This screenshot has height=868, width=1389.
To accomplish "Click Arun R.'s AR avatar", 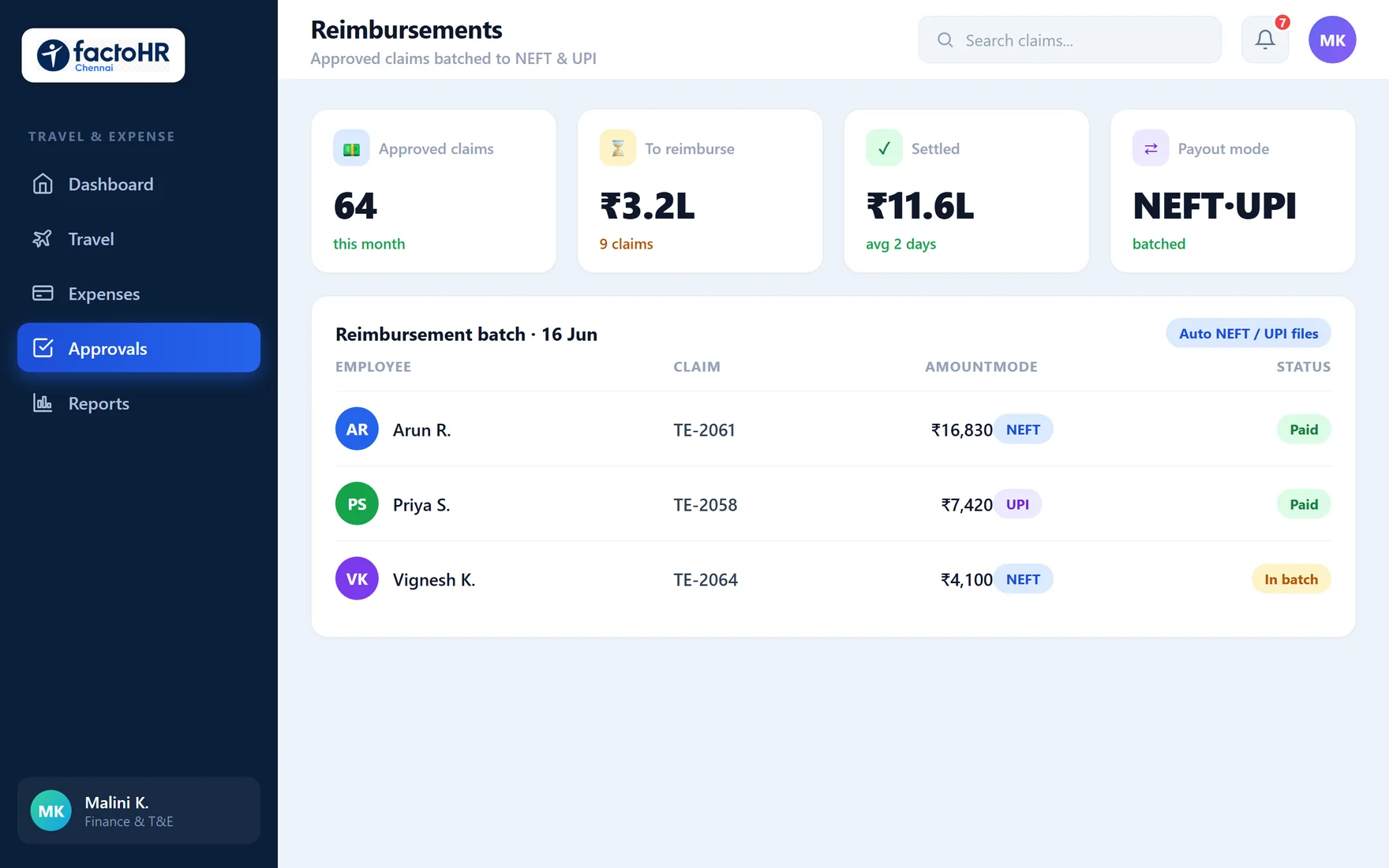I will [357, 428].
